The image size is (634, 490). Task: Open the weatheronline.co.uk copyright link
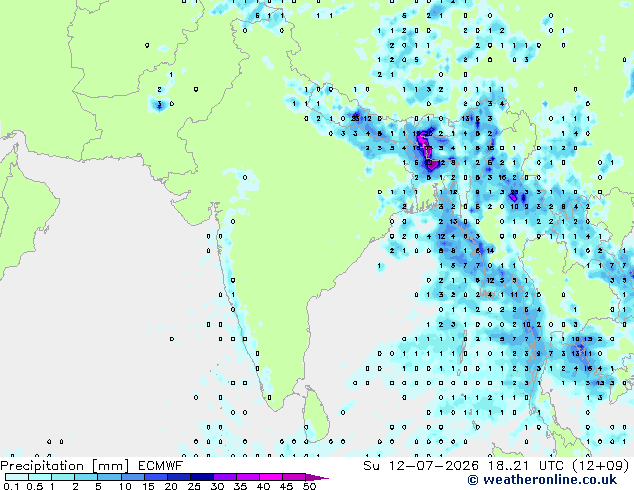pos(542,480)
